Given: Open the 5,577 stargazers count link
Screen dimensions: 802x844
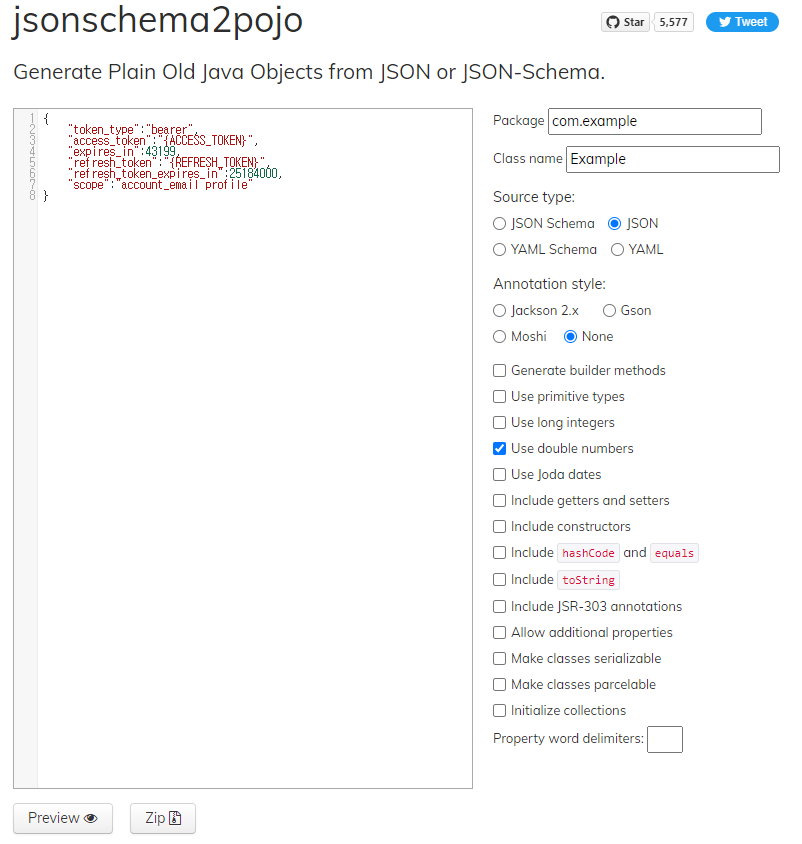Looking at the screenshot, I should [x=673, y=22].
